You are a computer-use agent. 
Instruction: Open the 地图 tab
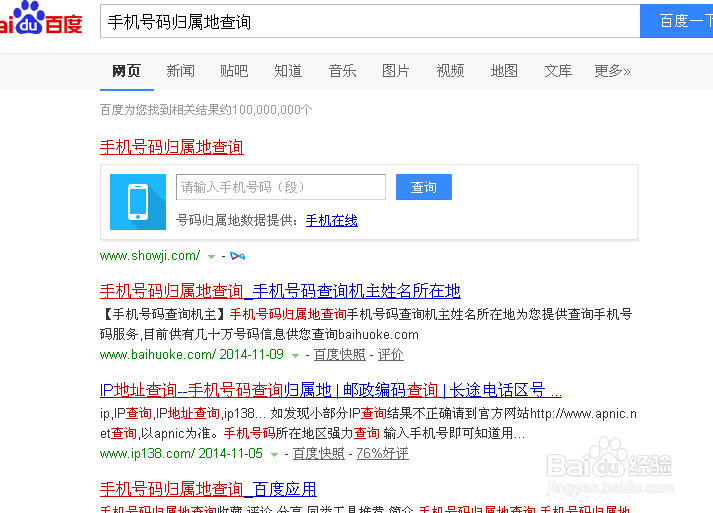tap(504, 71)
